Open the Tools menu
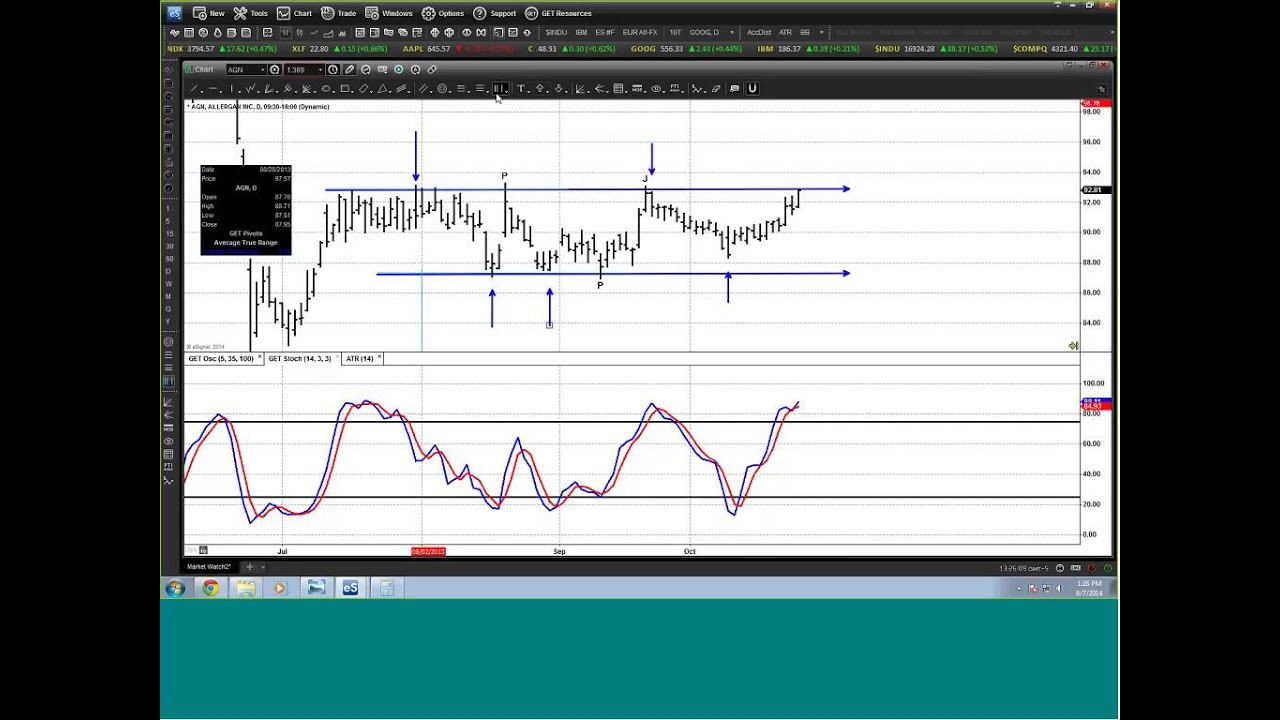 pyautogui.click(x=251, y=13)
